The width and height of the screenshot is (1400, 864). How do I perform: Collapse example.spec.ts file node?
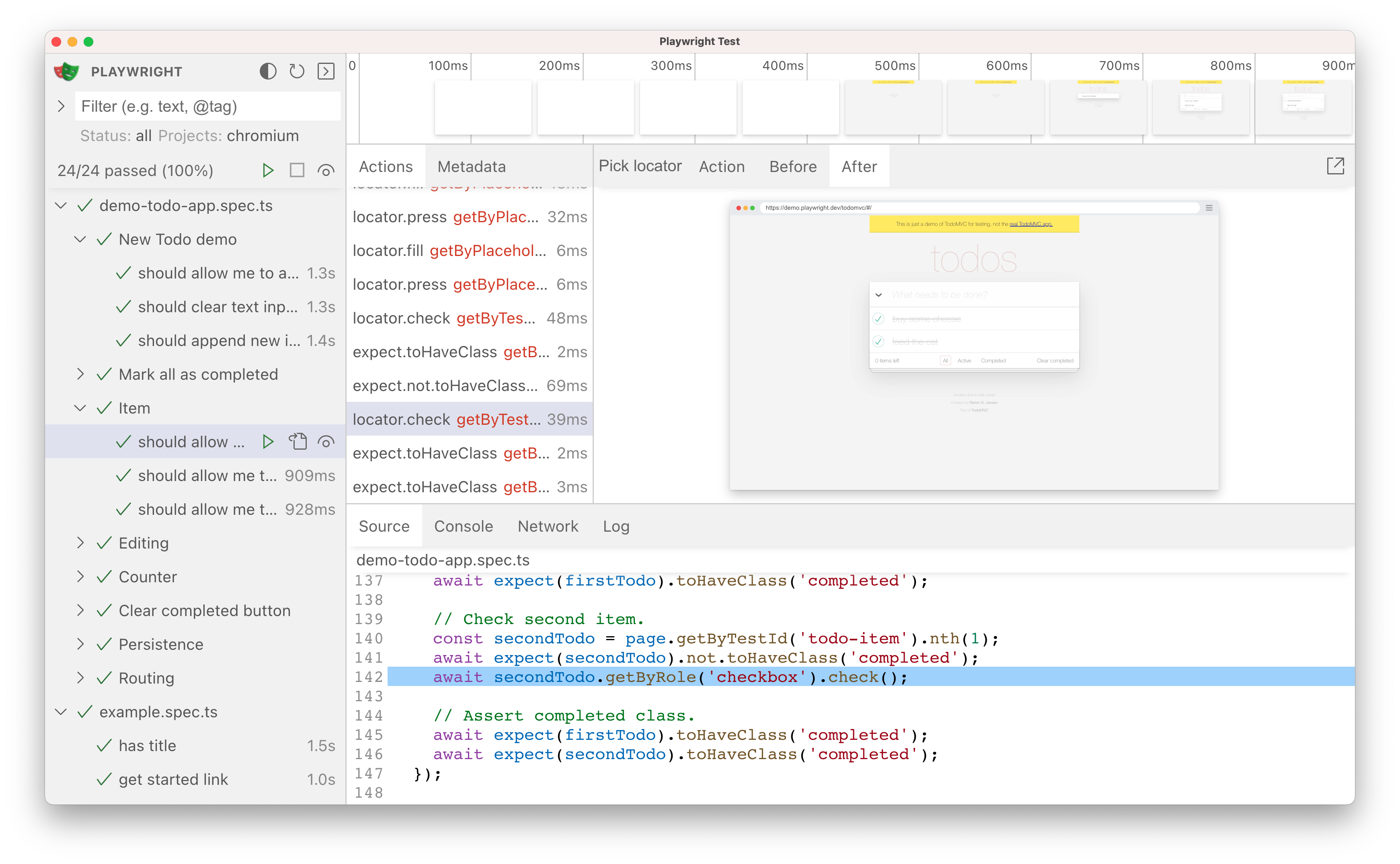61,712
